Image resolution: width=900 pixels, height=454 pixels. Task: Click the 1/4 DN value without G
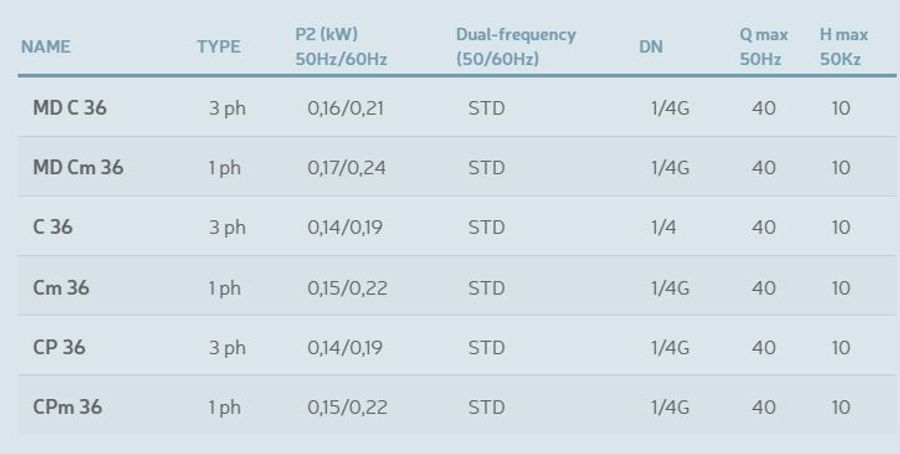[663, 228]
